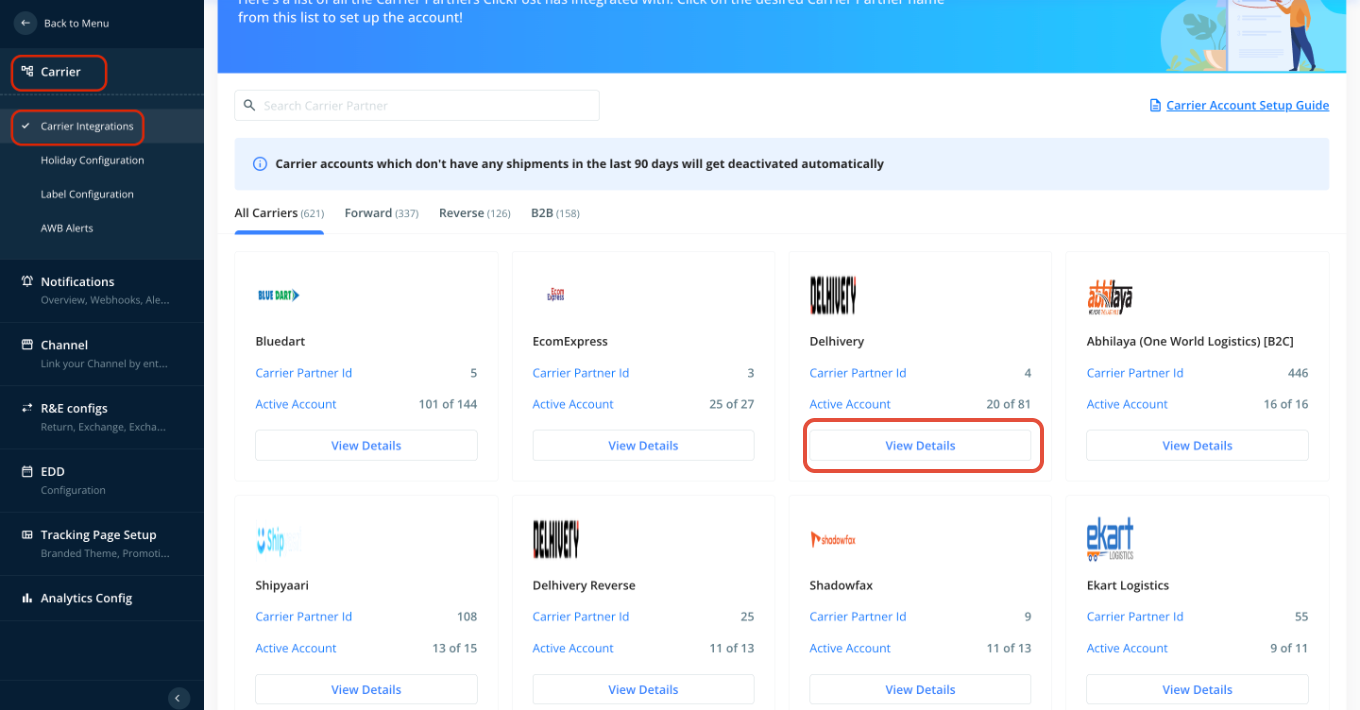
Task: View Details for Abhilaya One World Logistics
Action: [x=1197, y=445]
